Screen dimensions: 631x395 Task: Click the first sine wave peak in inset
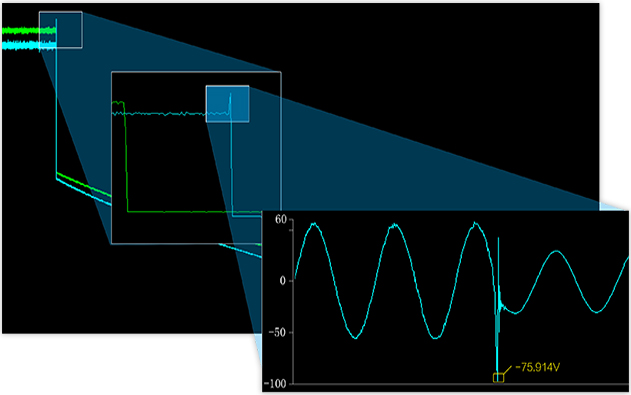(314, 224)
